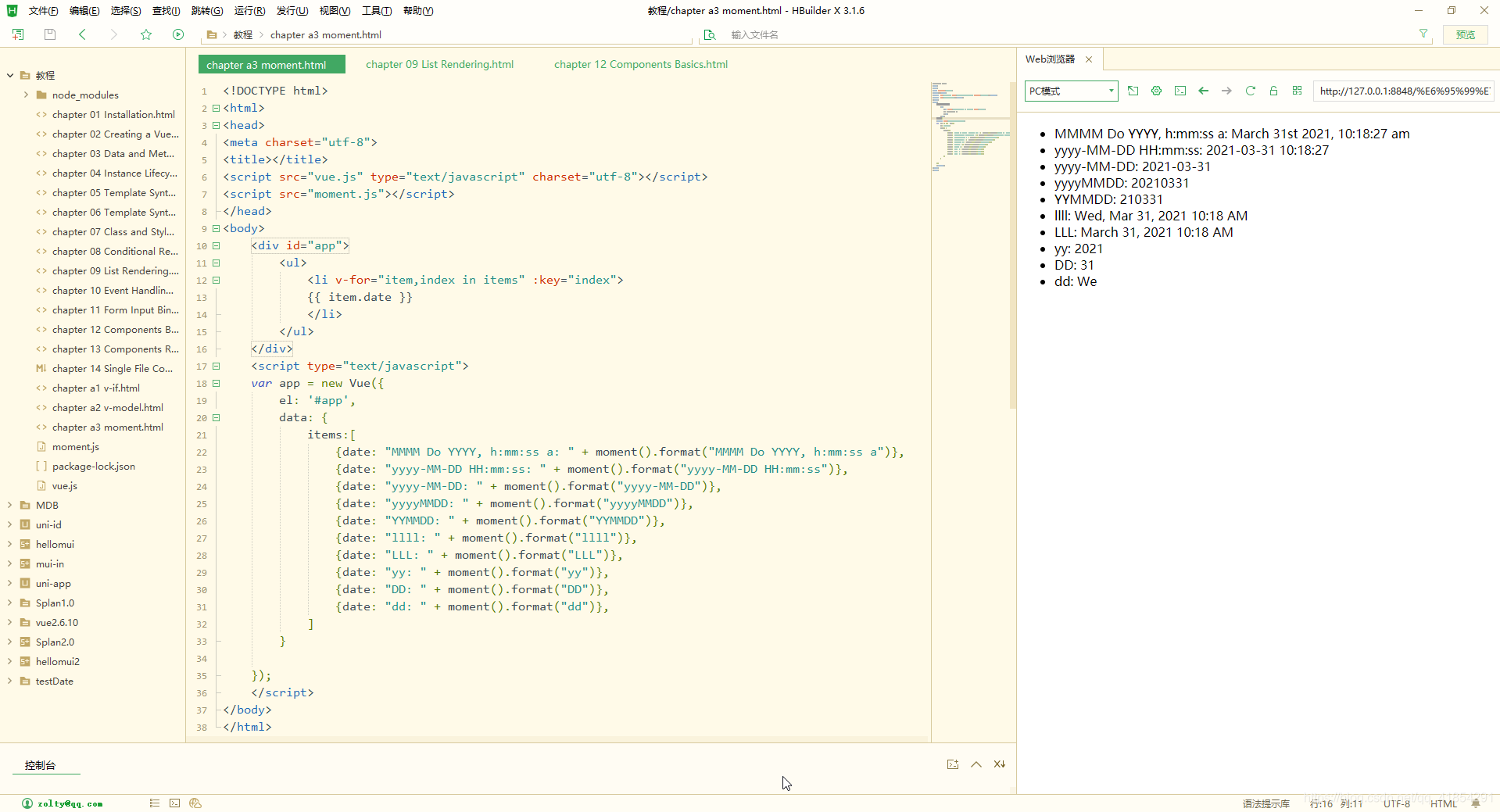1500x812 pixels.
Task: Click the code minimap overview
Action: (x=970, y=127)
